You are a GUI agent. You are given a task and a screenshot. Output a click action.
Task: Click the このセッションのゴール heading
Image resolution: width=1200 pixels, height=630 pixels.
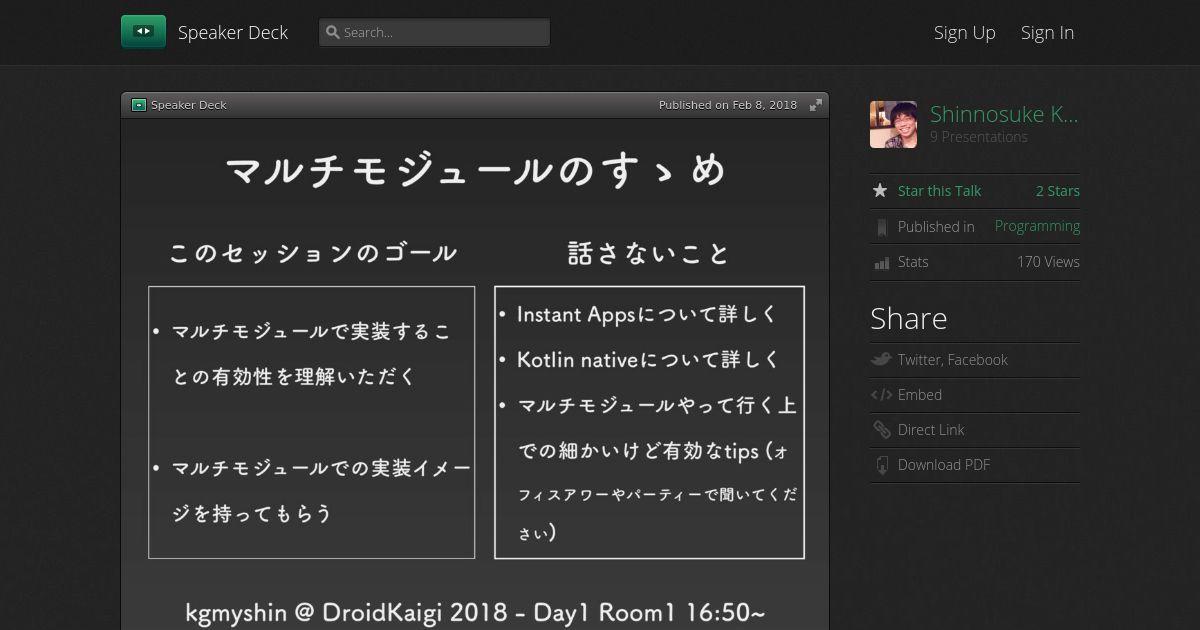coord(312,253)
